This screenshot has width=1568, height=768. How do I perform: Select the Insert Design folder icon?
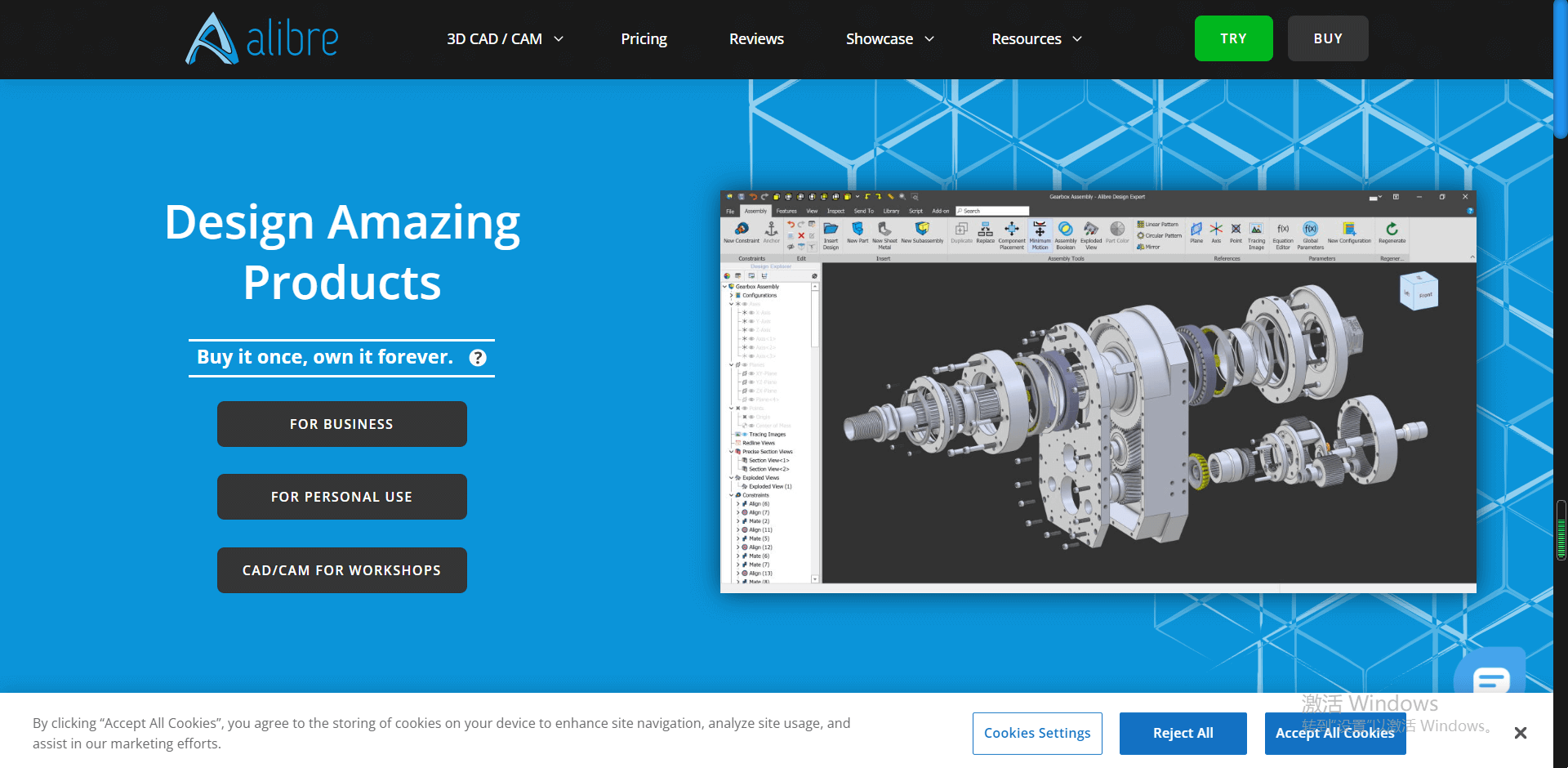(831, 230)
